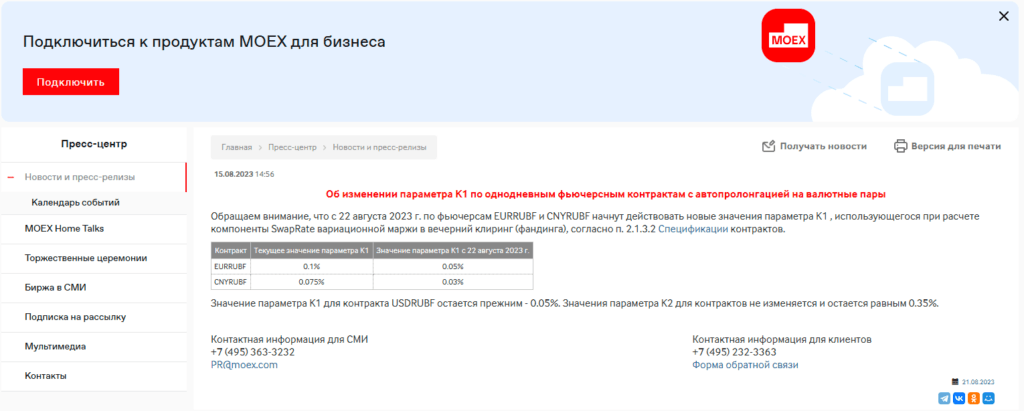Click the printer icon for print version
The image size is (1024, 411).
click(901, 146)
